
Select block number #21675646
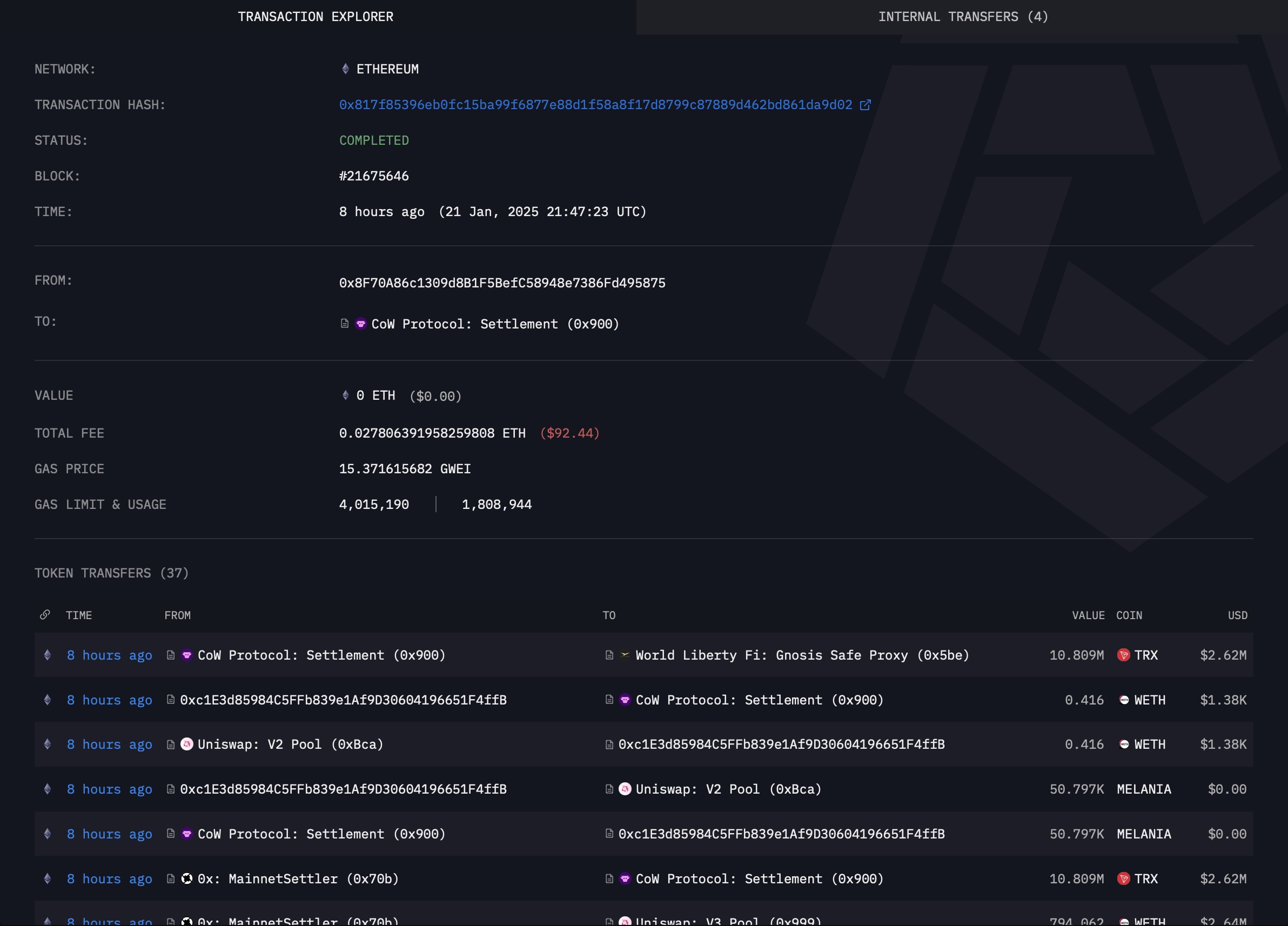pos(374,176)
